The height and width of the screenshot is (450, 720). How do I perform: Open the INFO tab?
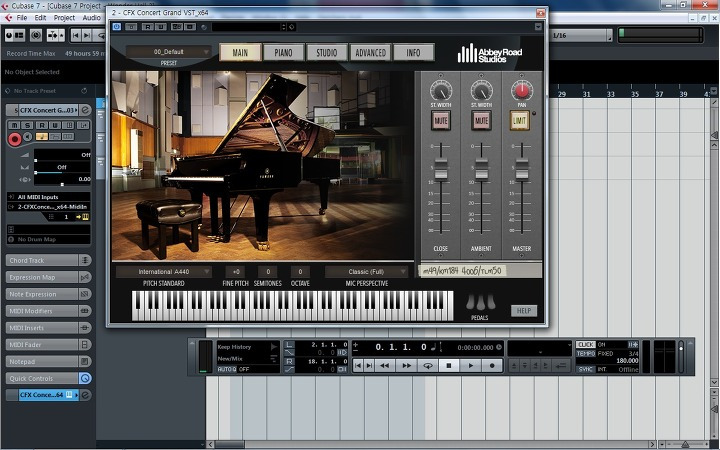click(413, 53)
